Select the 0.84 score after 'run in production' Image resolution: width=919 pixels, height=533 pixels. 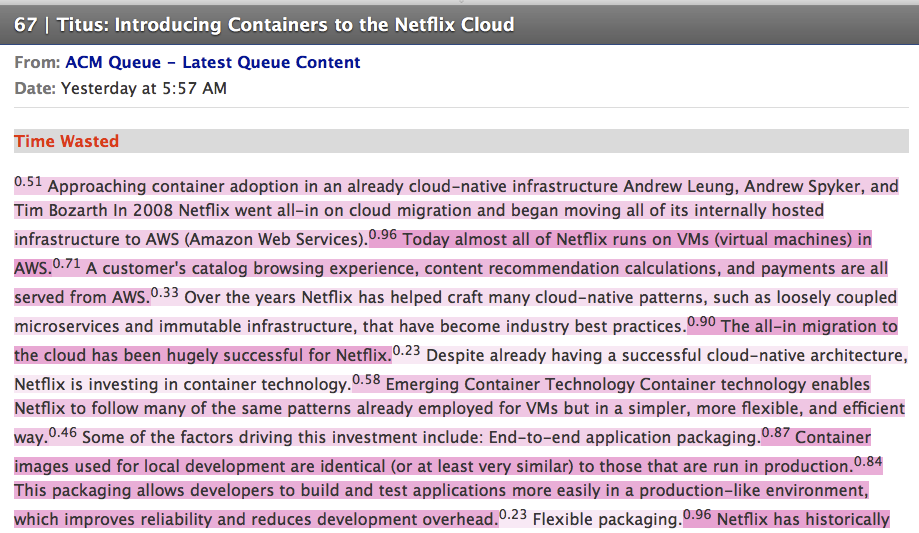(868, 461)
